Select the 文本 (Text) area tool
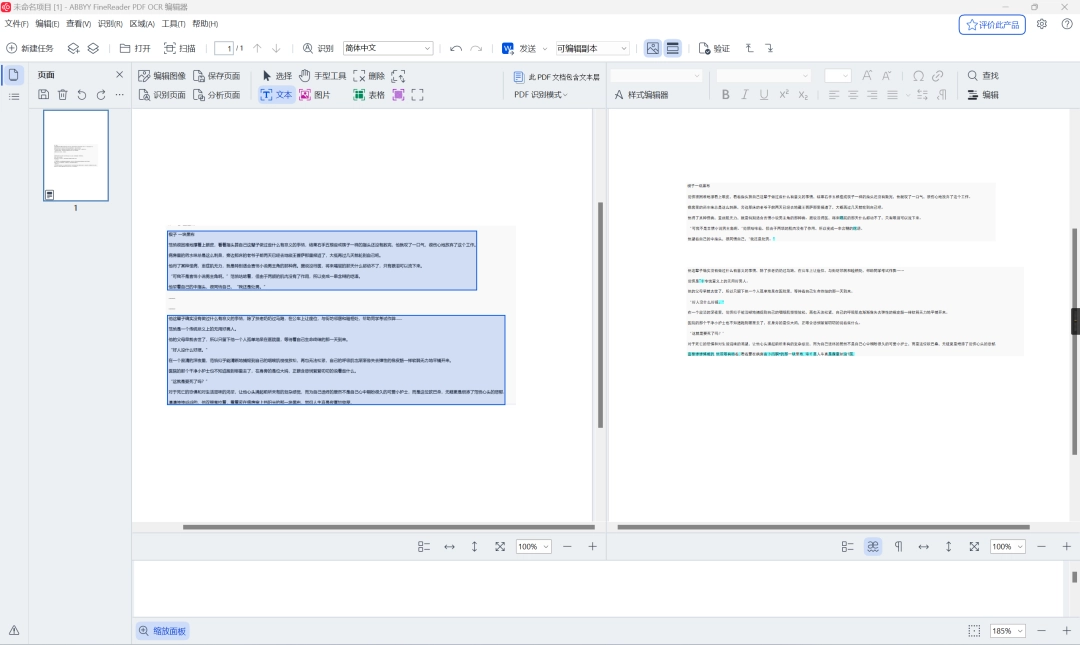1080x645 pixels. [276, 95]
